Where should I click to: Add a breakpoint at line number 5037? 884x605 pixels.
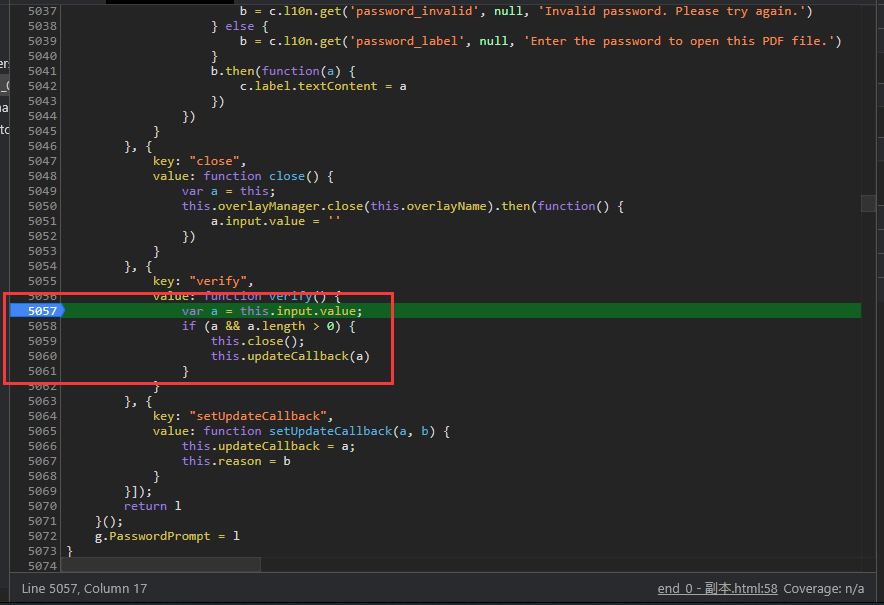pyautogui.click(x=42, y=11)
